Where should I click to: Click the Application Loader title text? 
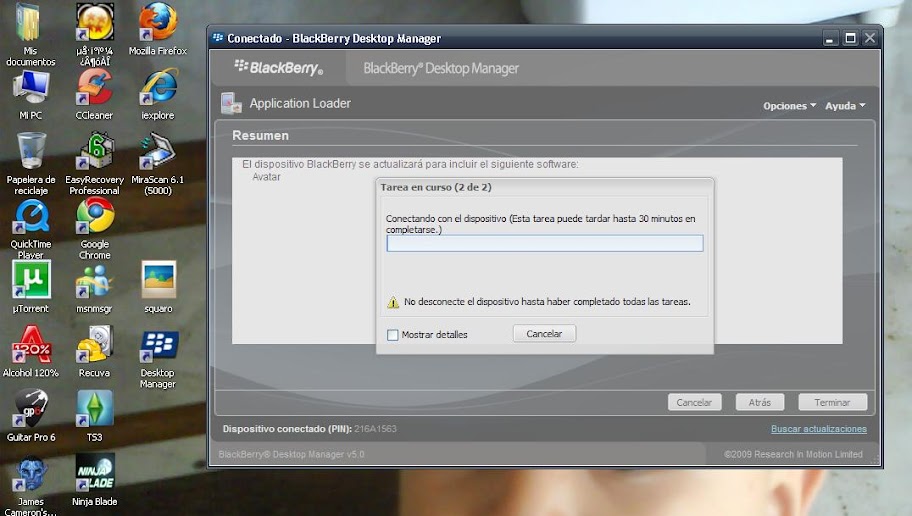[300, 104]
